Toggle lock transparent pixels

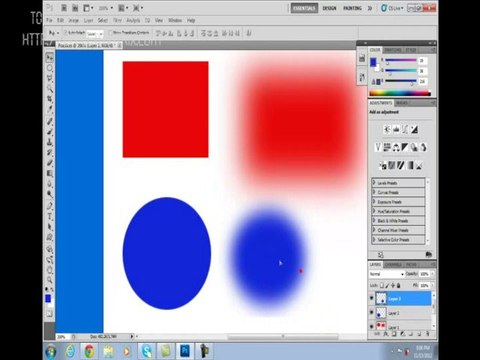(382, 286)
